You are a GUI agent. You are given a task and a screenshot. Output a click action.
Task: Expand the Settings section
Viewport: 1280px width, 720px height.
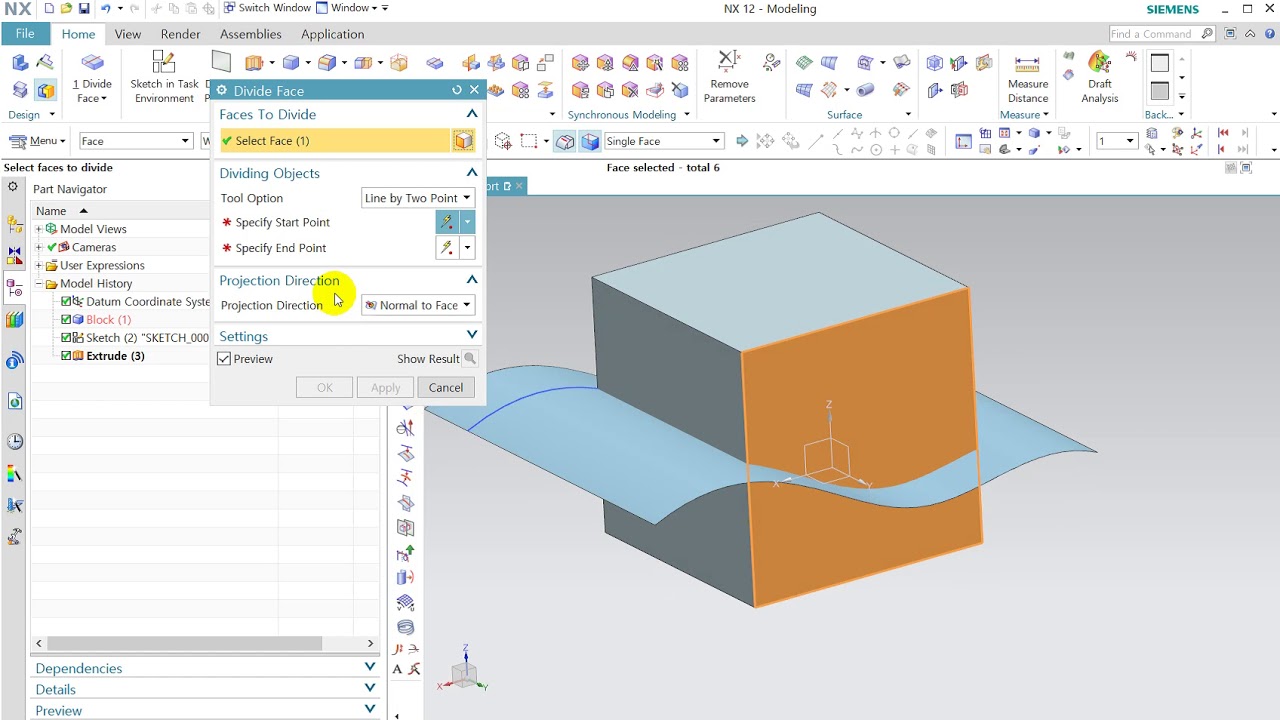pos(472,335)
